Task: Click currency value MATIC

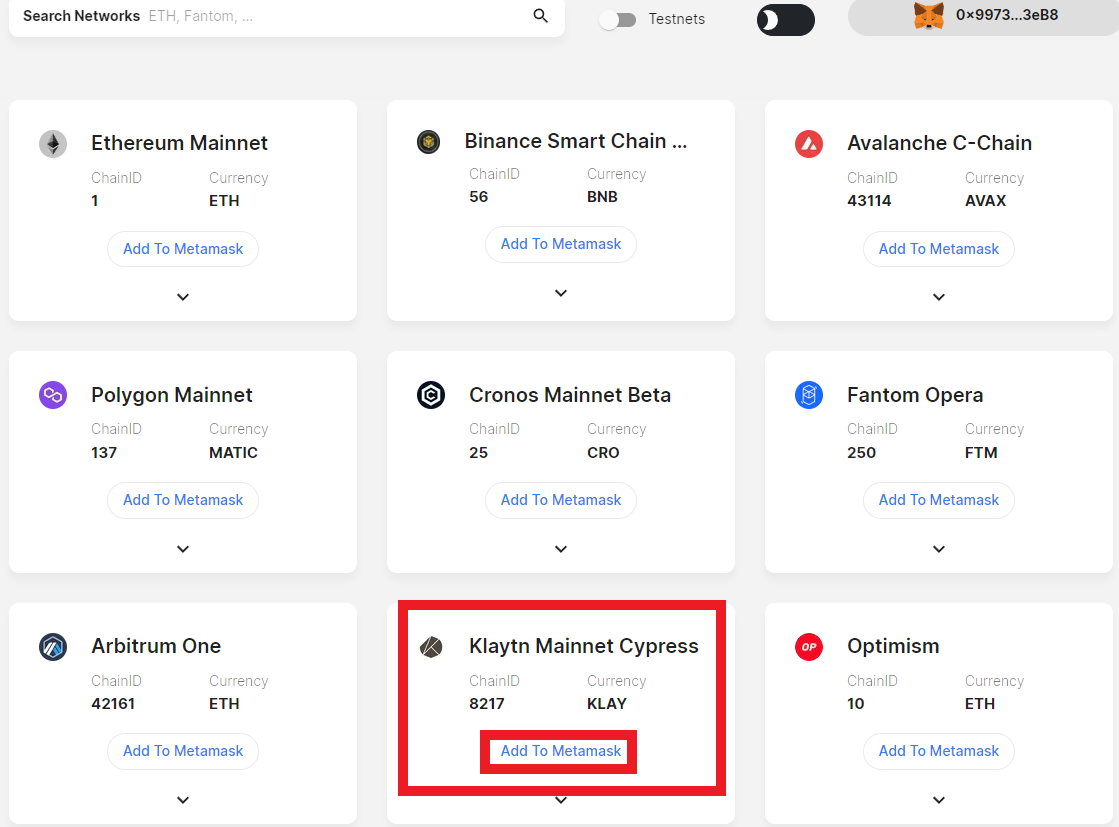Action: [233, 453]
